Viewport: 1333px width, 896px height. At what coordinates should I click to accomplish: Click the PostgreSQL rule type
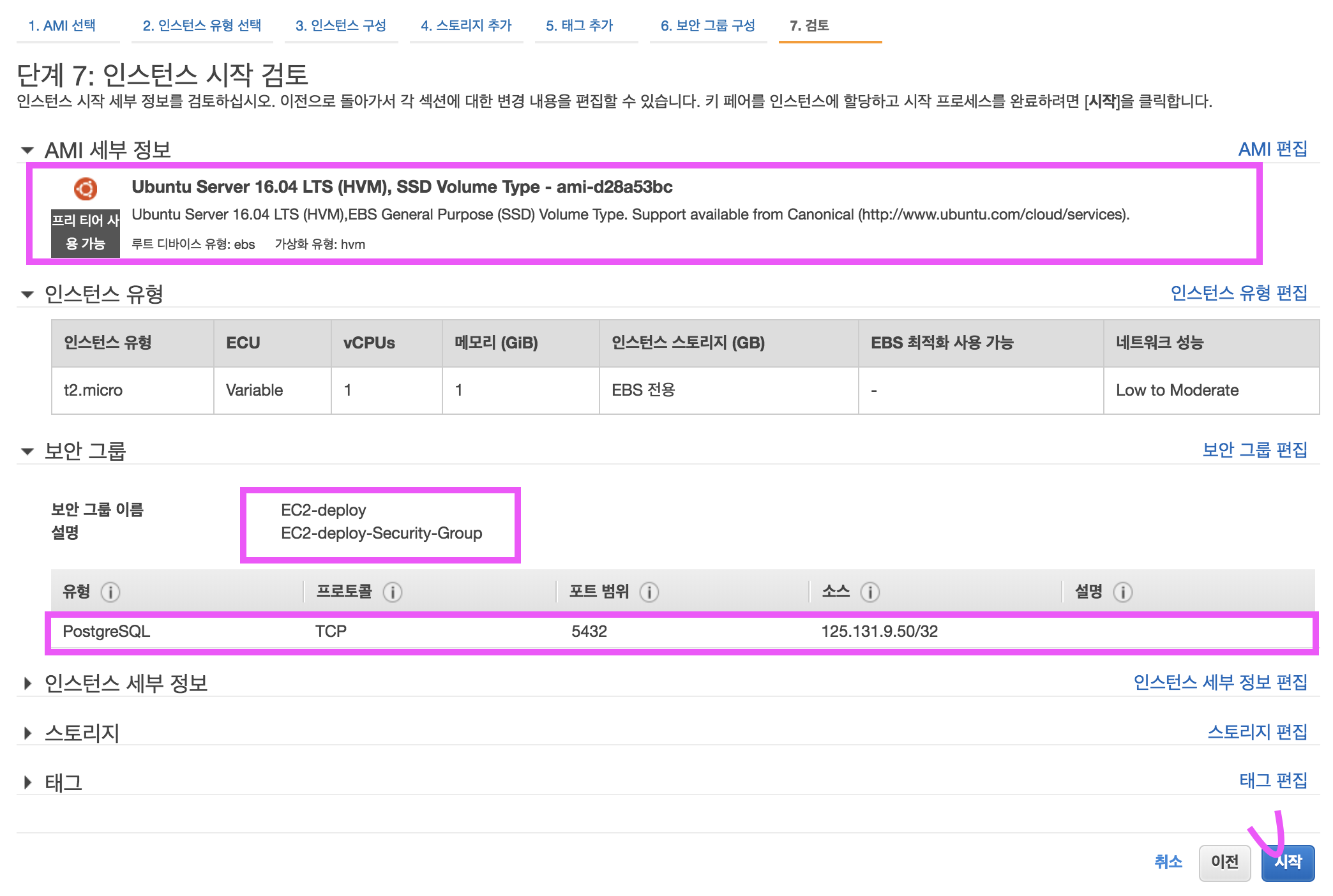[x=106, y=631]
